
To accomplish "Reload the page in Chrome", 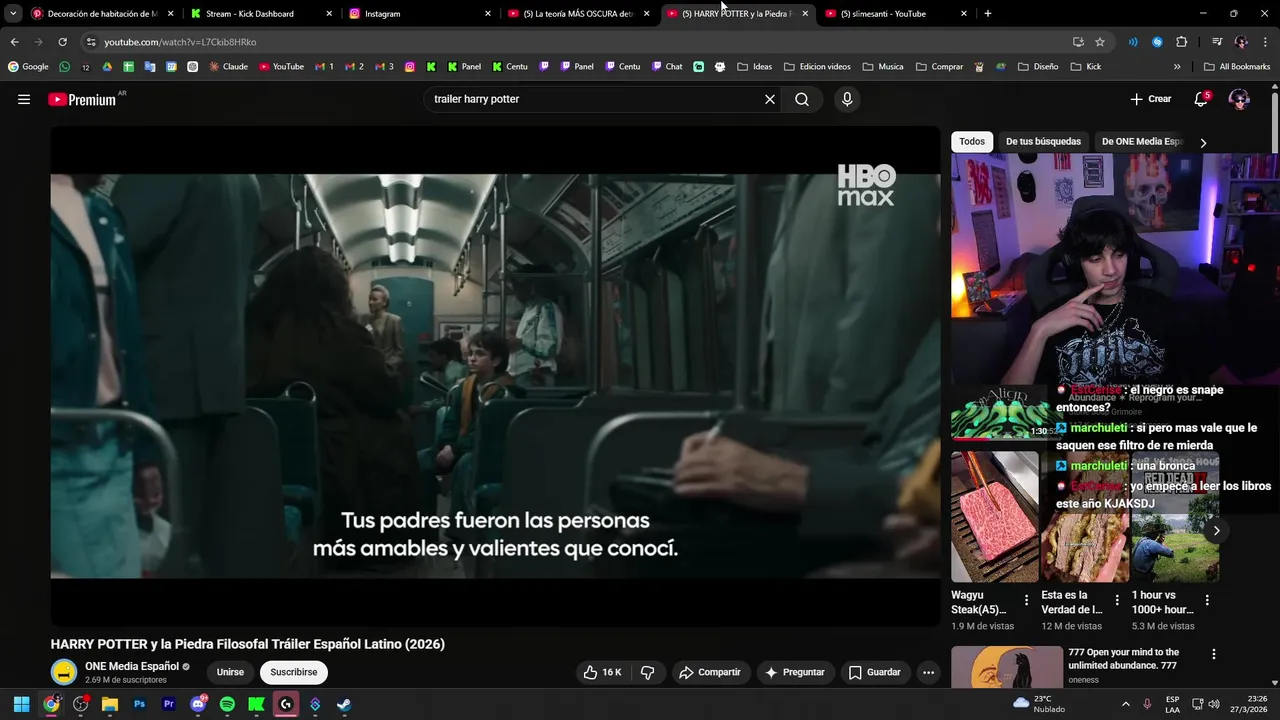I will [x=62, y=42].
